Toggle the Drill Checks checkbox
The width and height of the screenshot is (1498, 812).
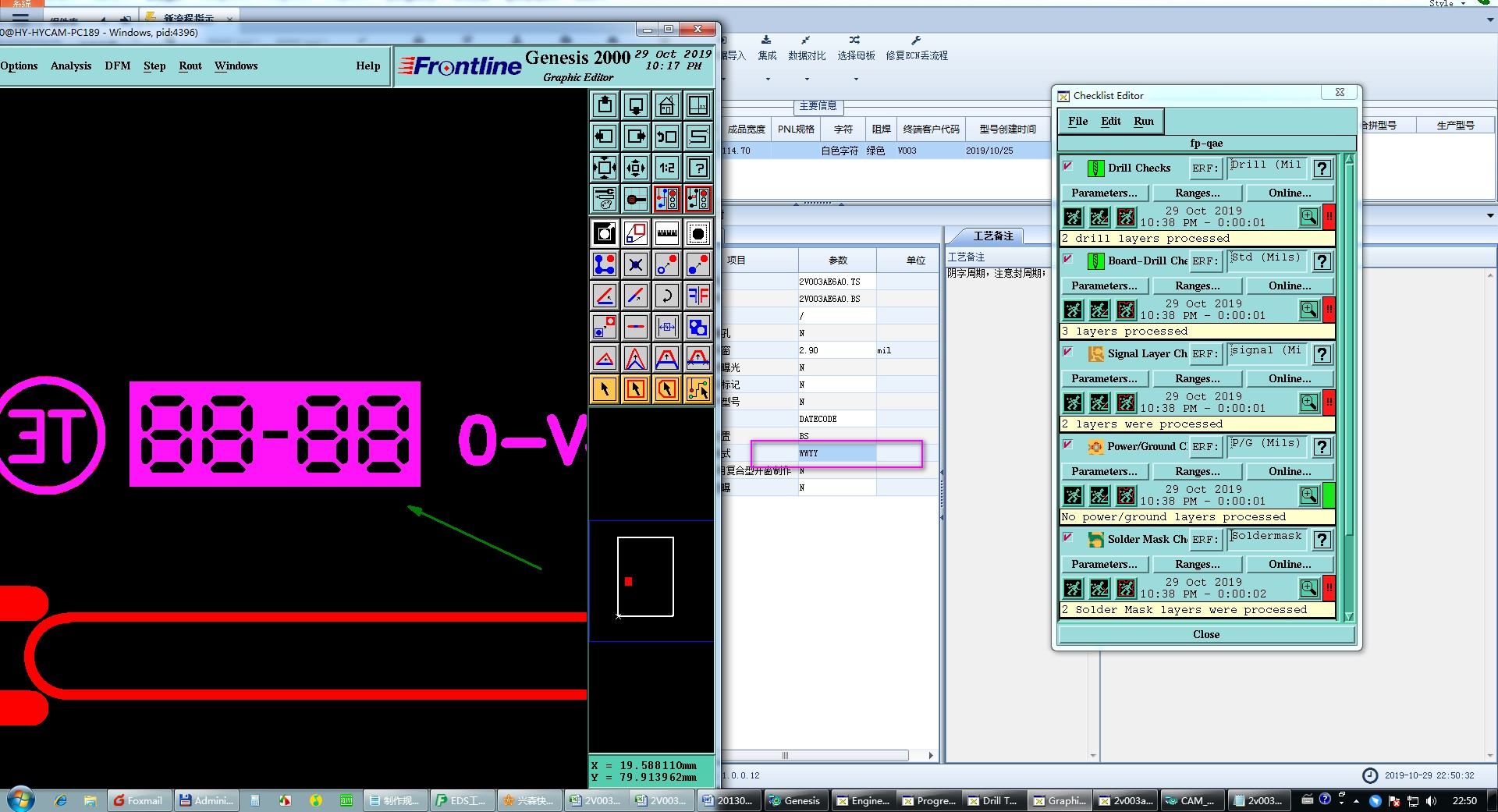click(x=1068, y=166)
